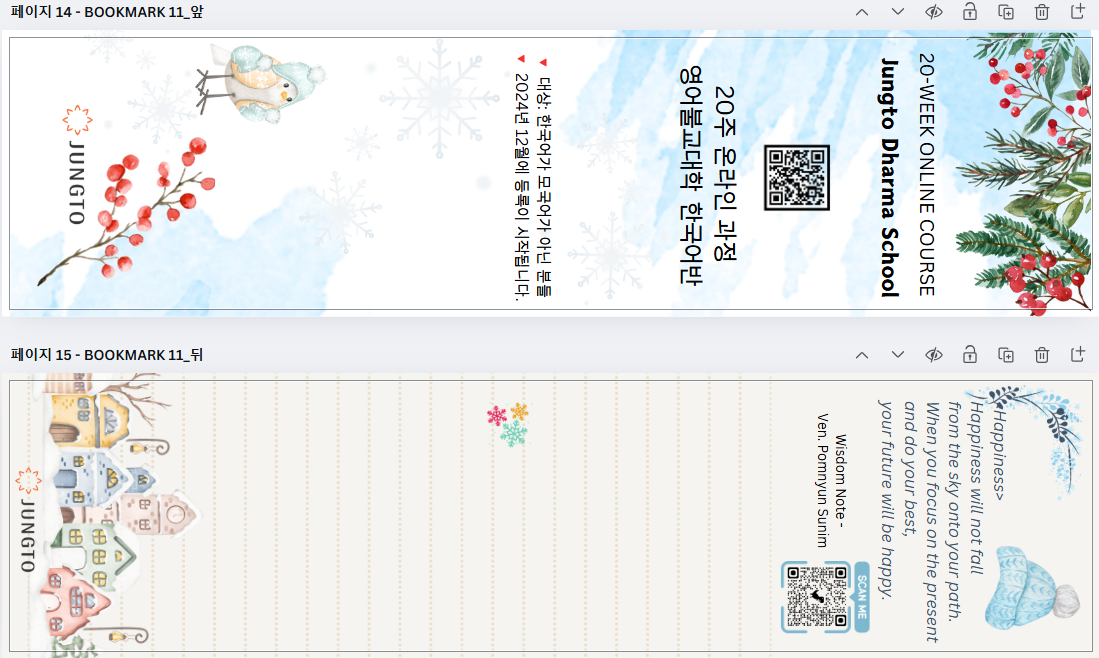Select the colorful snowflakes graphic on page 15

point(508,424)
